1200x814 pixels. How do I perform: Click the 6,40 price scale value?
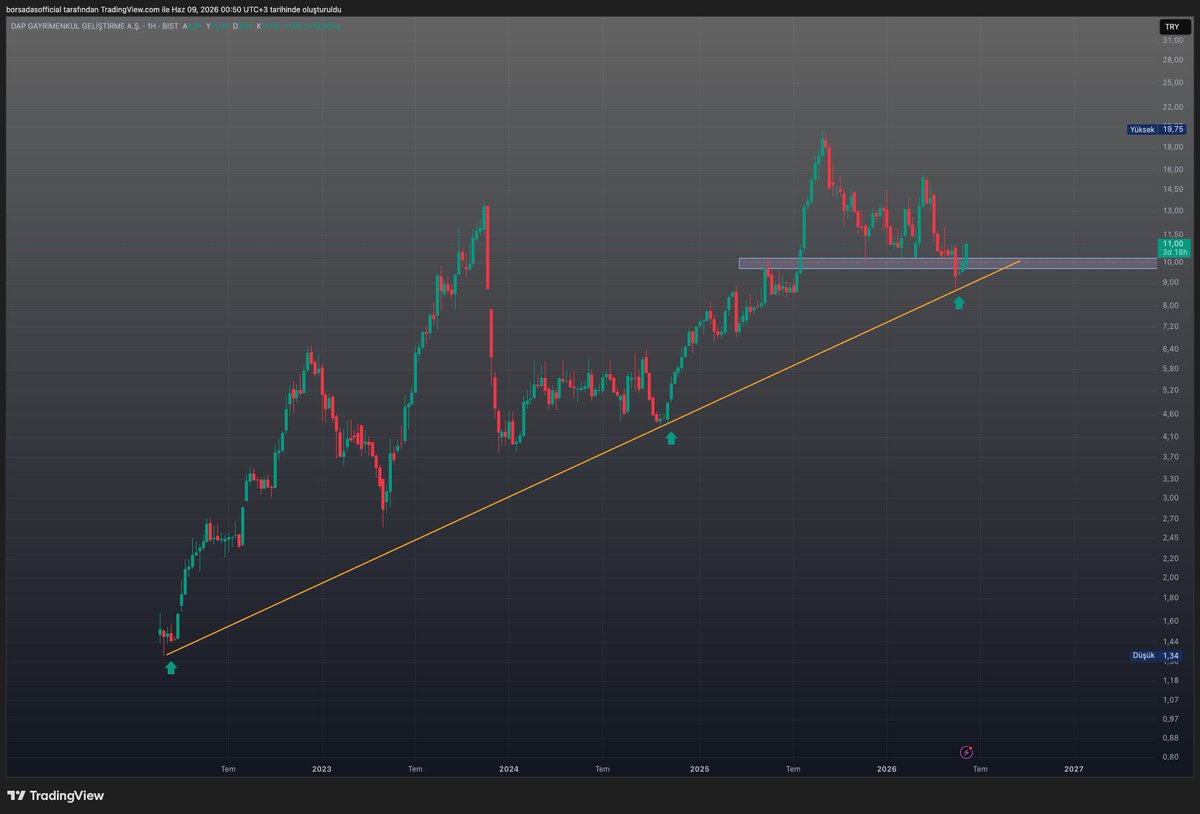click(x=1173, y=348)
